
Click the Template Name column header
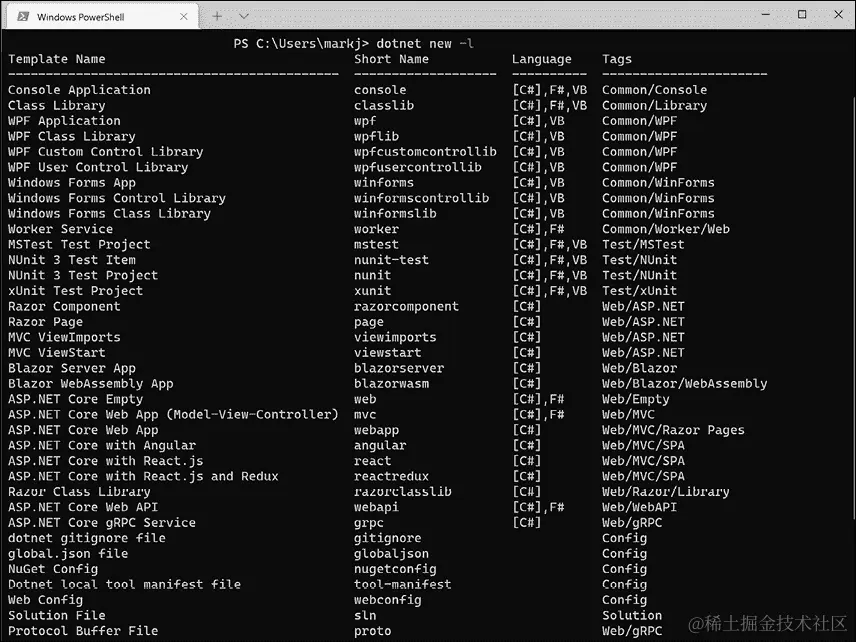[x=56, y=59]
